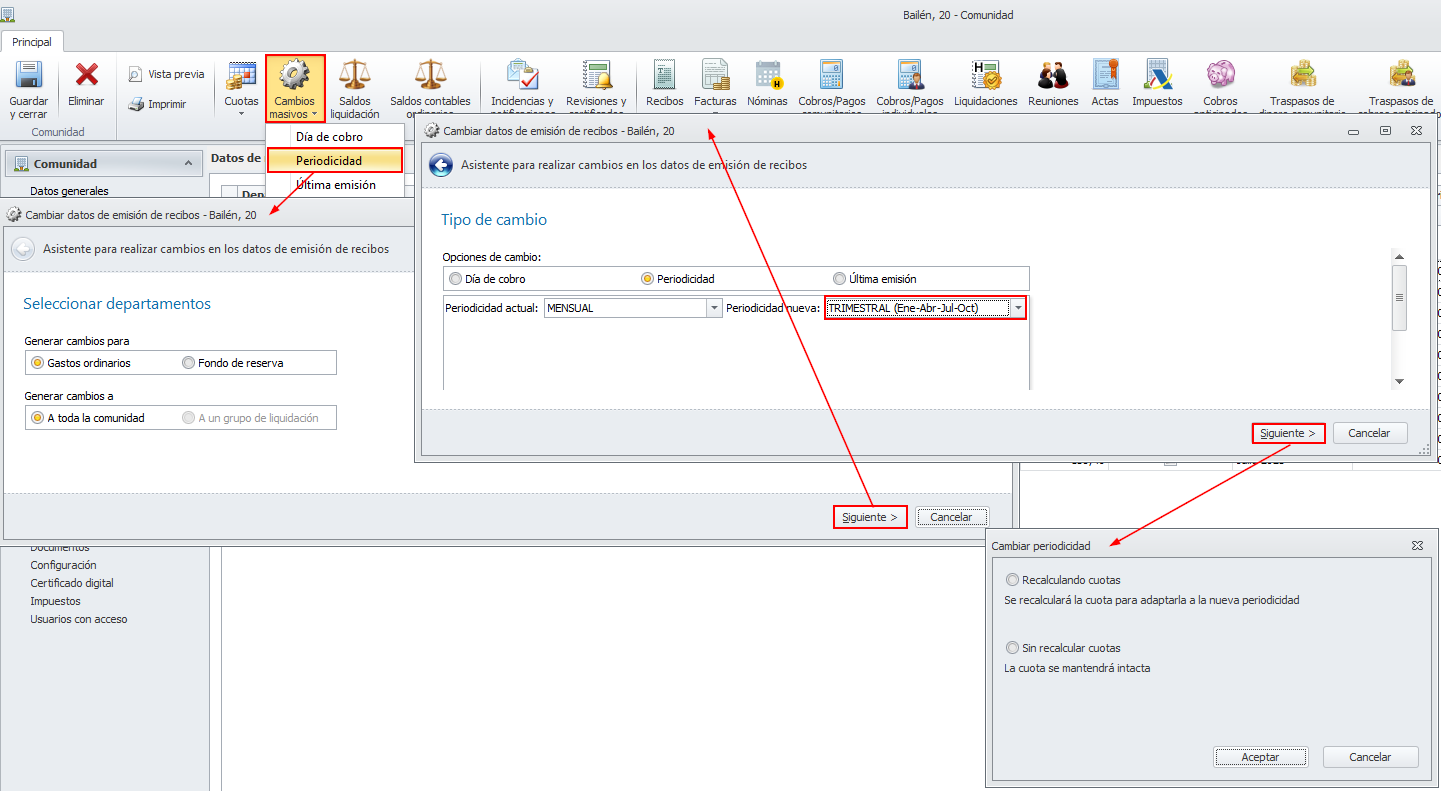The height and width of the screenshot is (791, 1441).
Task: Click the Tipo de cambio scrollbar up arrow
Action: pos(1399,257)
